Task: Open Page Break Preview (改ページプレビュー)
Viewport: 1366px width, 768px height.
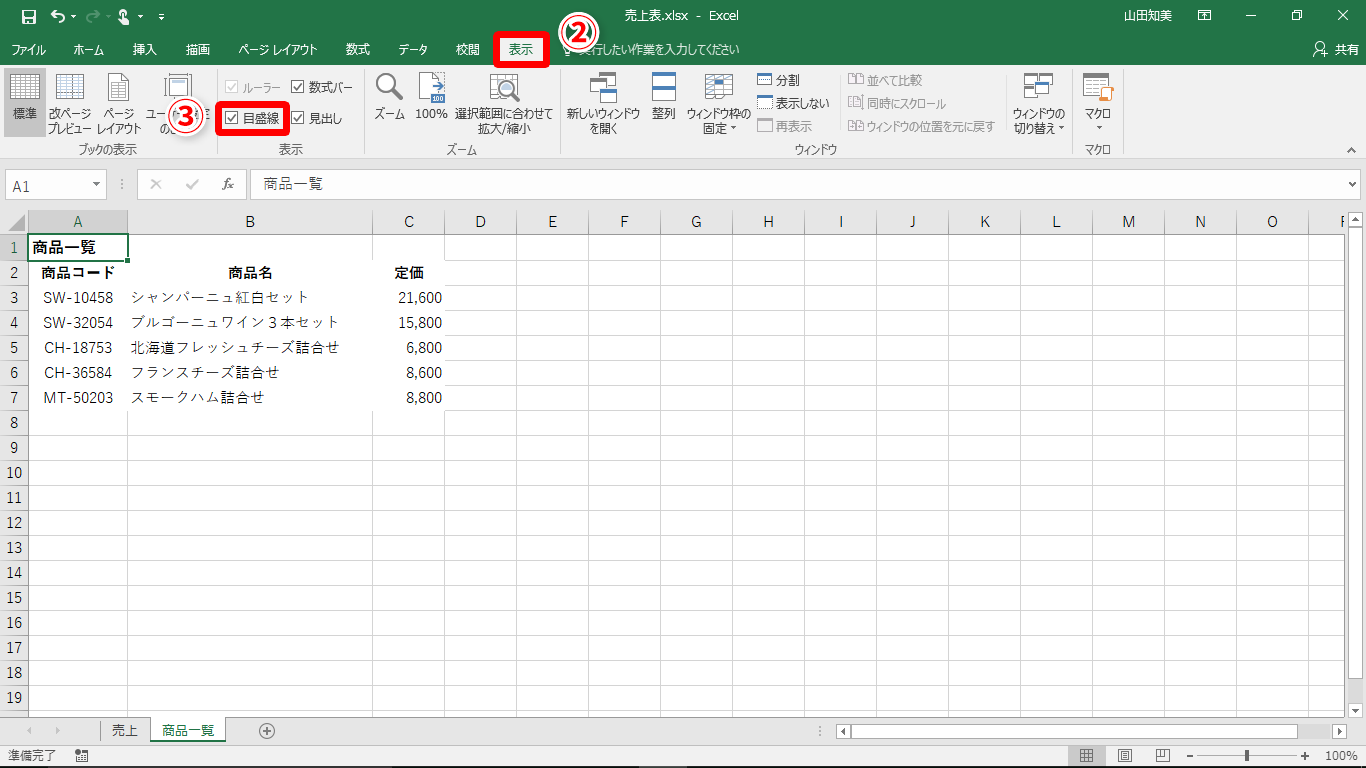Action: 70,104
